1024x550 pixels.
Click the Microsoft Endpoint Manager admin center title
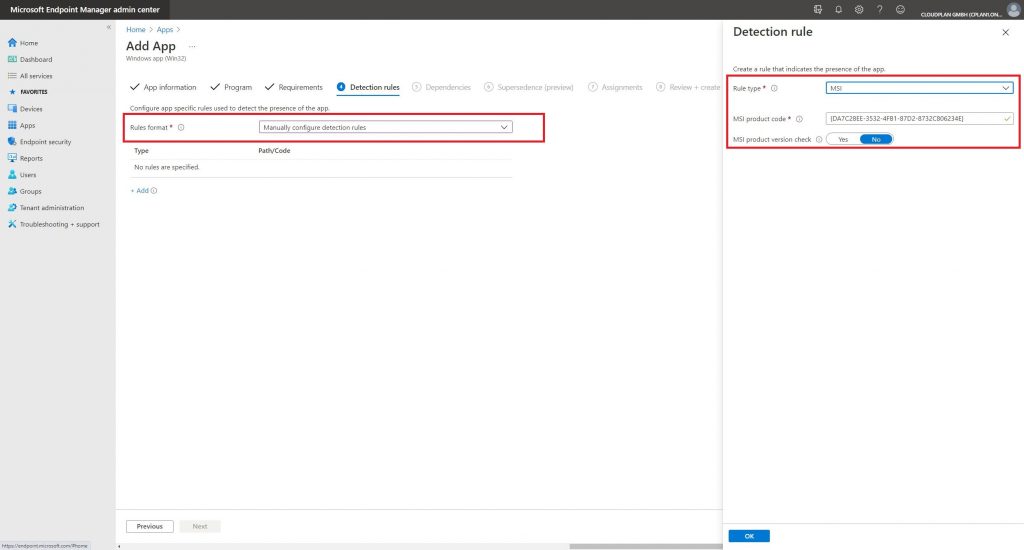pyautogui.click(x=85, y=10)
